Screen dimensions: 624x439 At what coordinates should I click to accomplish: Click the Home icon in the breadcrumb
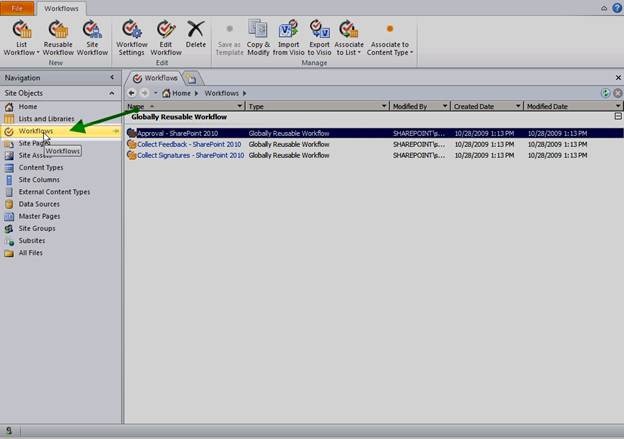coord(166,93)
